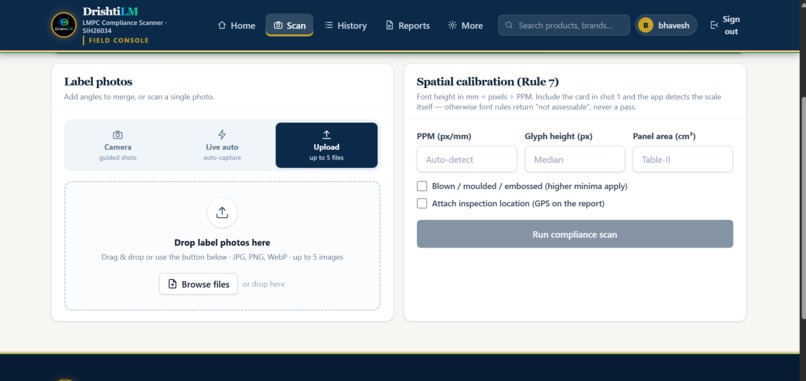Click the LMPC Compliance Scanner subtitle
806x381 pixels.
coord(124,26)
